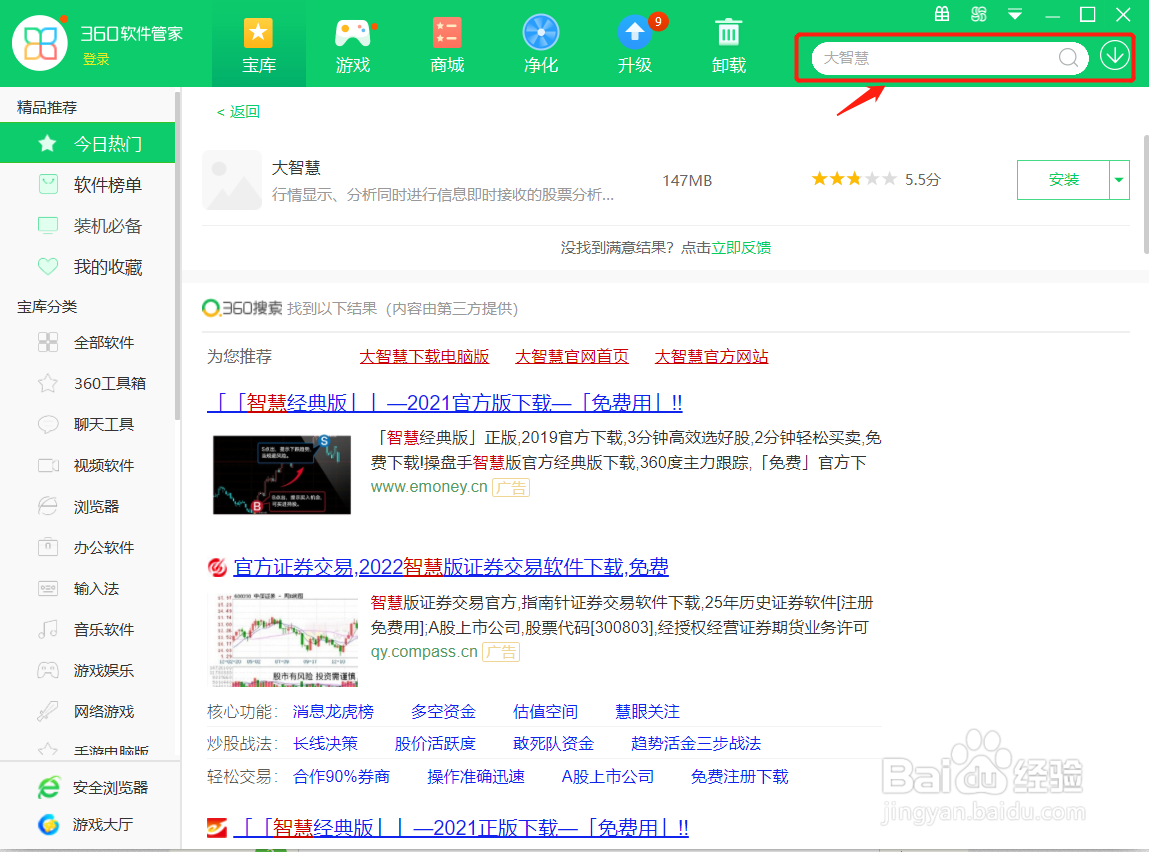Click the 360工具箱 star icon
Viewport: 1149px width, 852px height.
(48, 383)
